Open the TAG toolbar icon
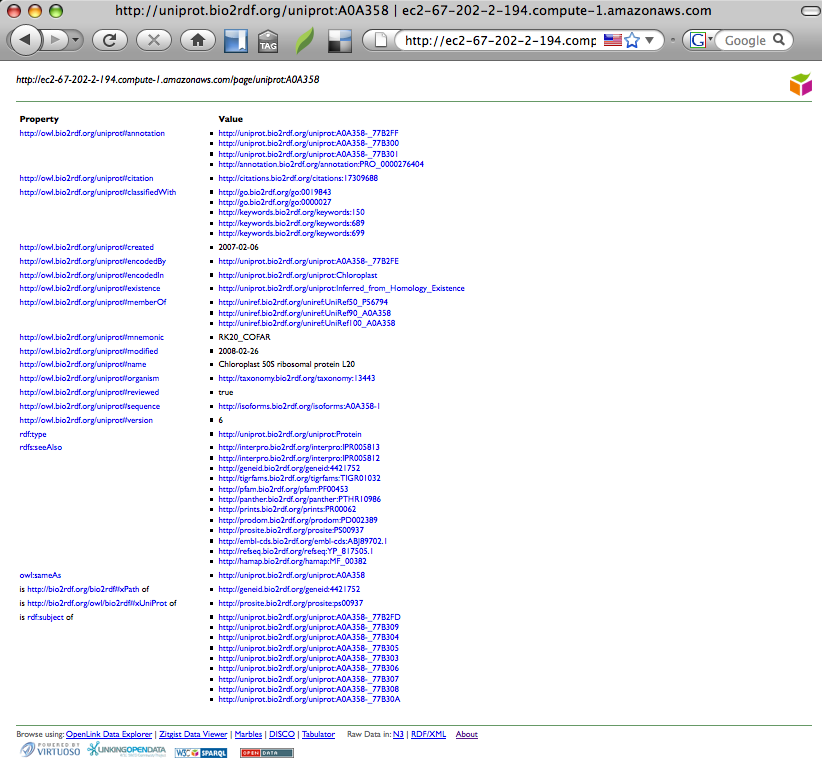This screenshot has width=822, height=762. point(268,41)
